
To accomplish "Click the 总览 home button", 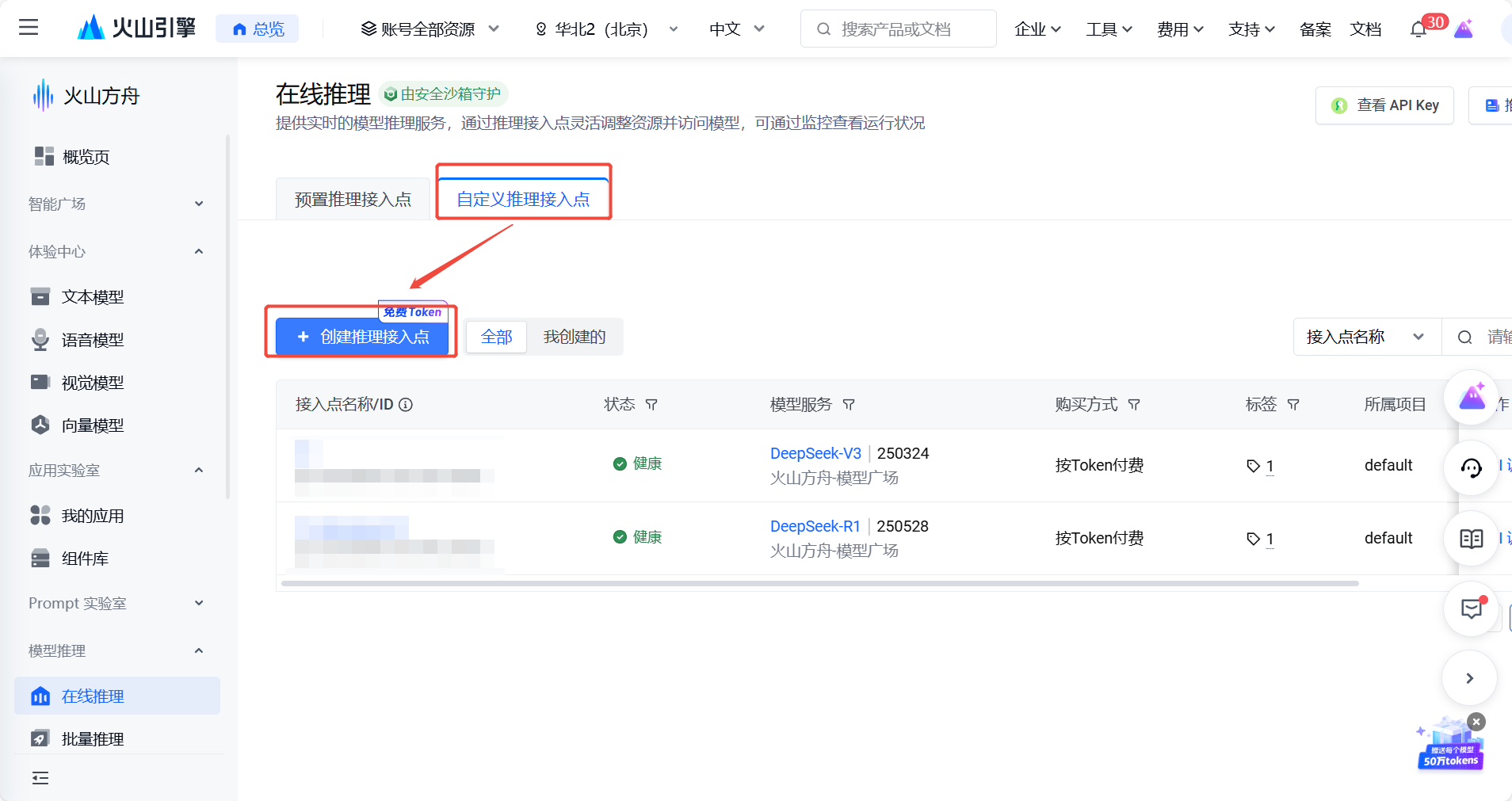I will pyautogui.click(x=258, y=29).
